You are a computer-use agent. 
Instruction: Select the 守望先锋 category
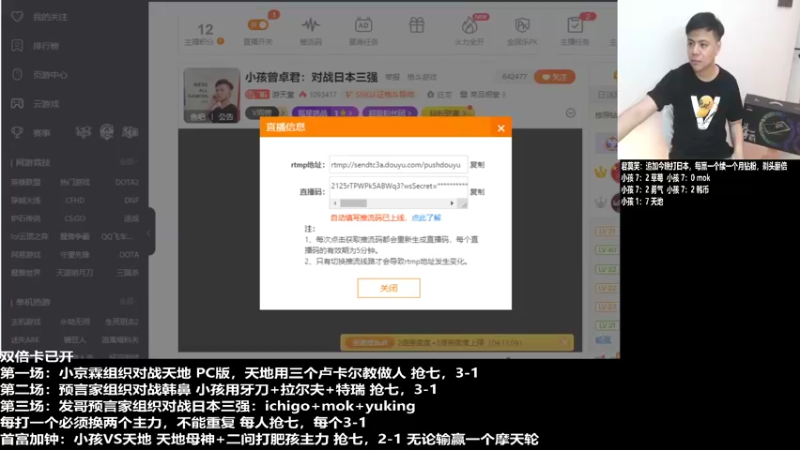tap(74, 255)
